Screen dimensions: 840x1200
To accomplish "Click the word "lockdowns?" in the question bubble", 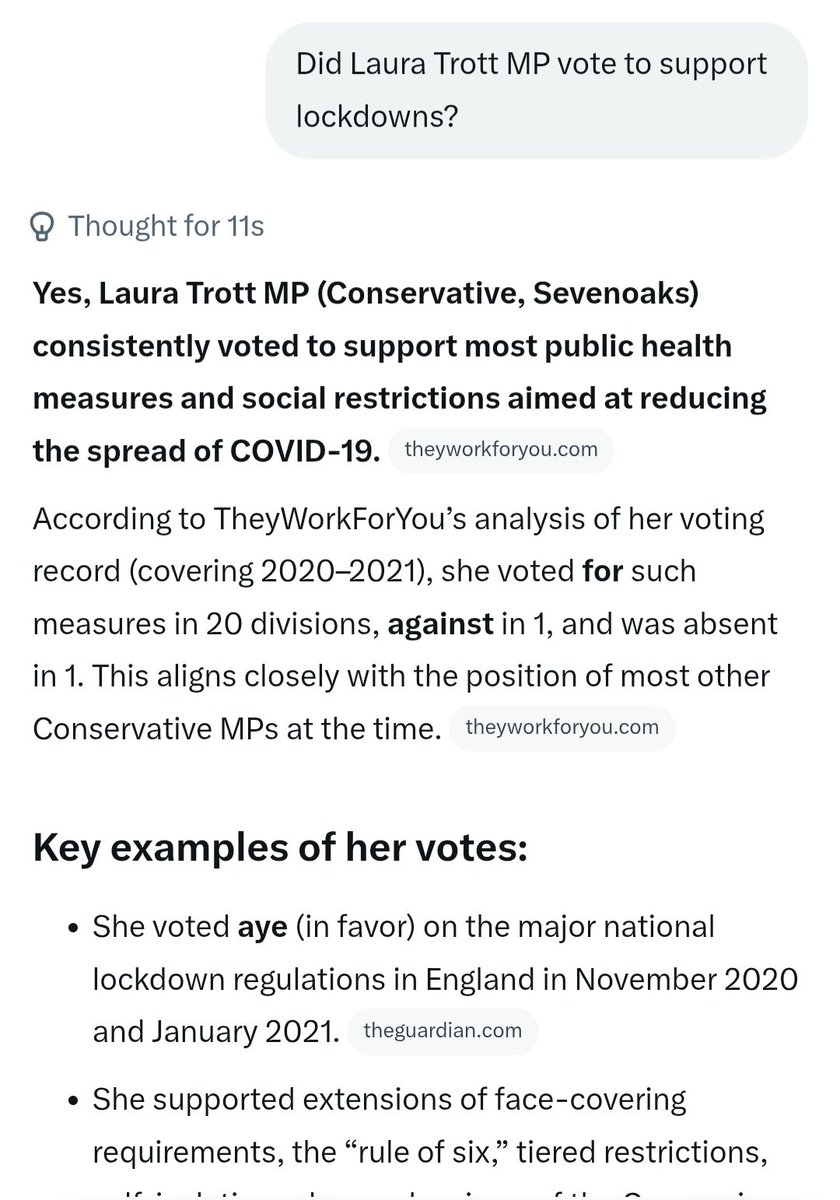I will click(x=377, y=117).
